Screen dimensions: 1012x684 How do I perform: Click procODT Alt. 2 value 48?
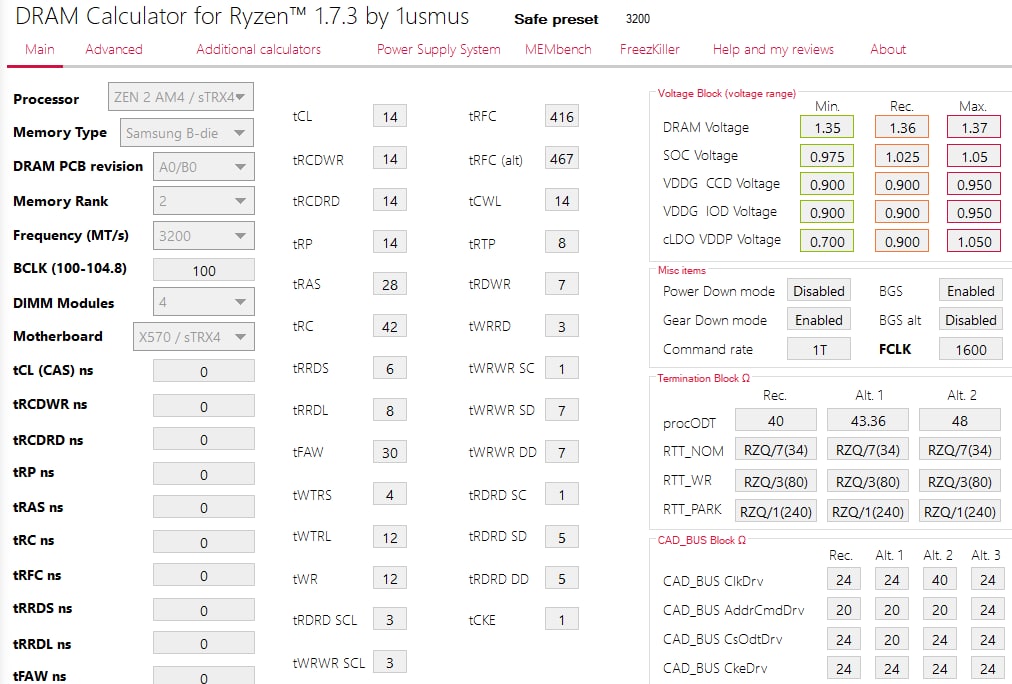tap(960, 420)
